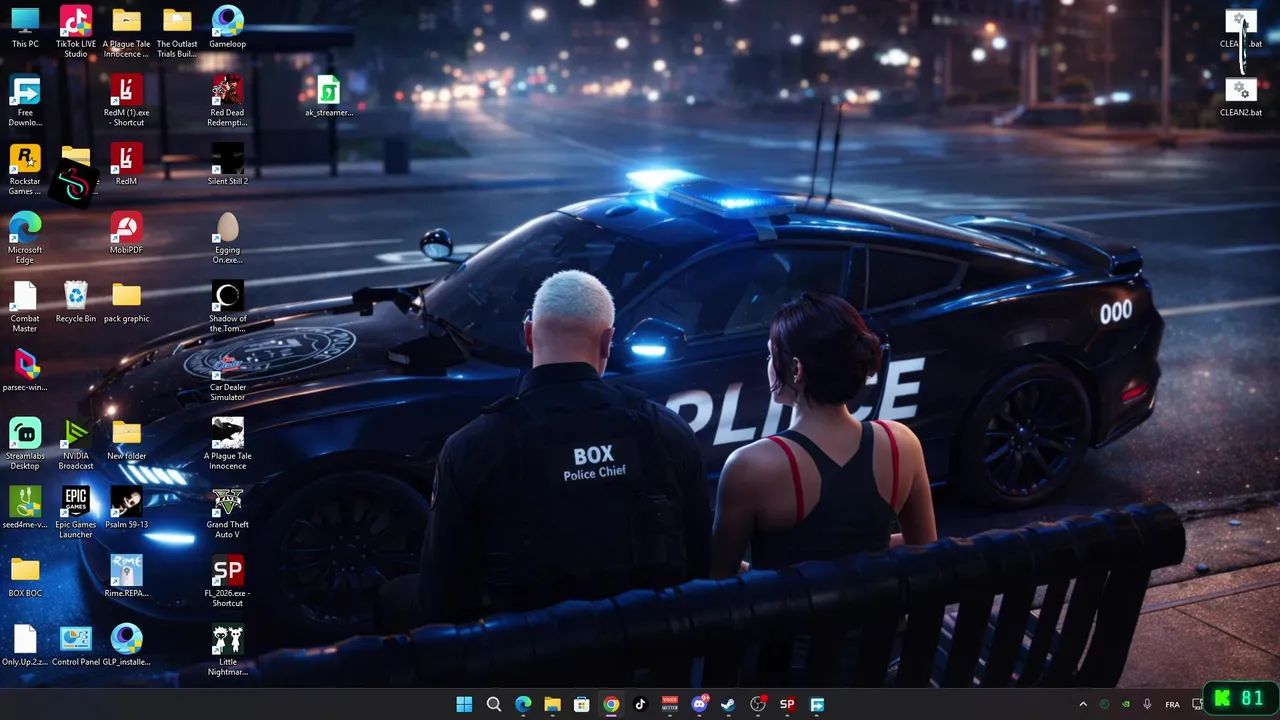1280x720 pixels.
Task: Open the Windows Start menu
Action: tap(464, 704)
